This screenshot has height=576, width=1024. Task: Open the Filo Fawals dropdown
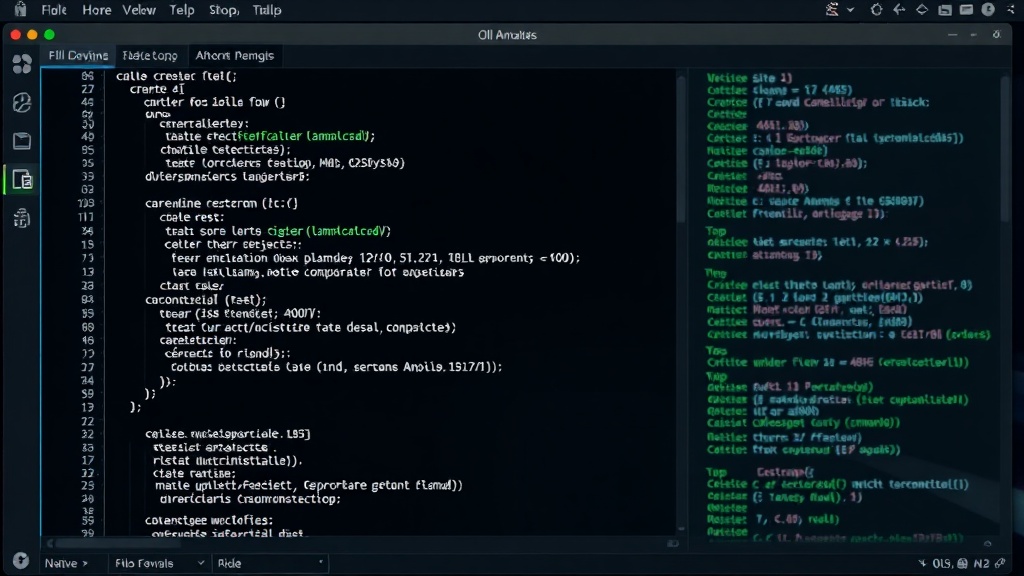click(159, 563)
